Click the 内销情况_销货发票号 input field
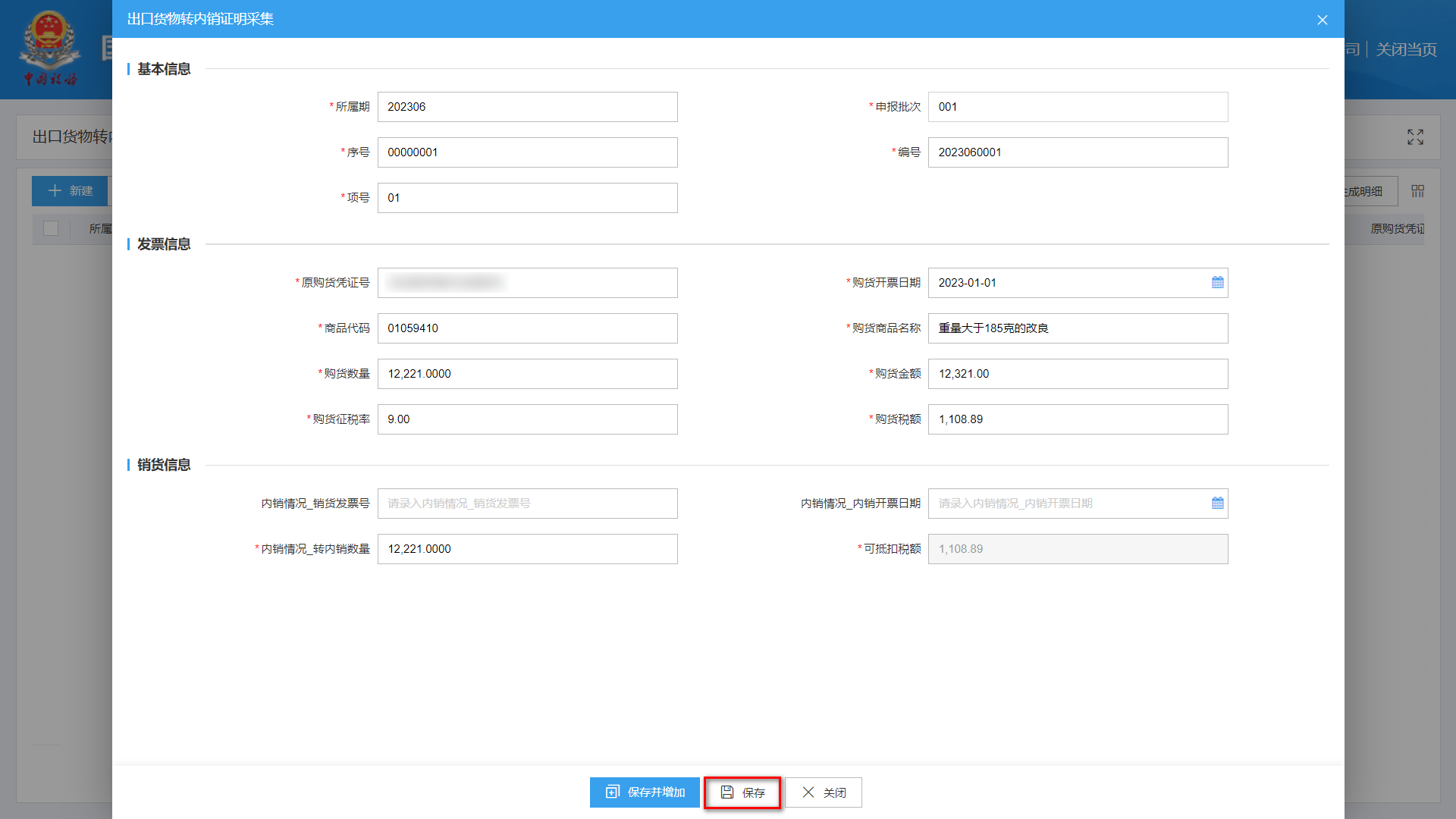This screenshot has width=1456, height=819. (x=527, y=504)
